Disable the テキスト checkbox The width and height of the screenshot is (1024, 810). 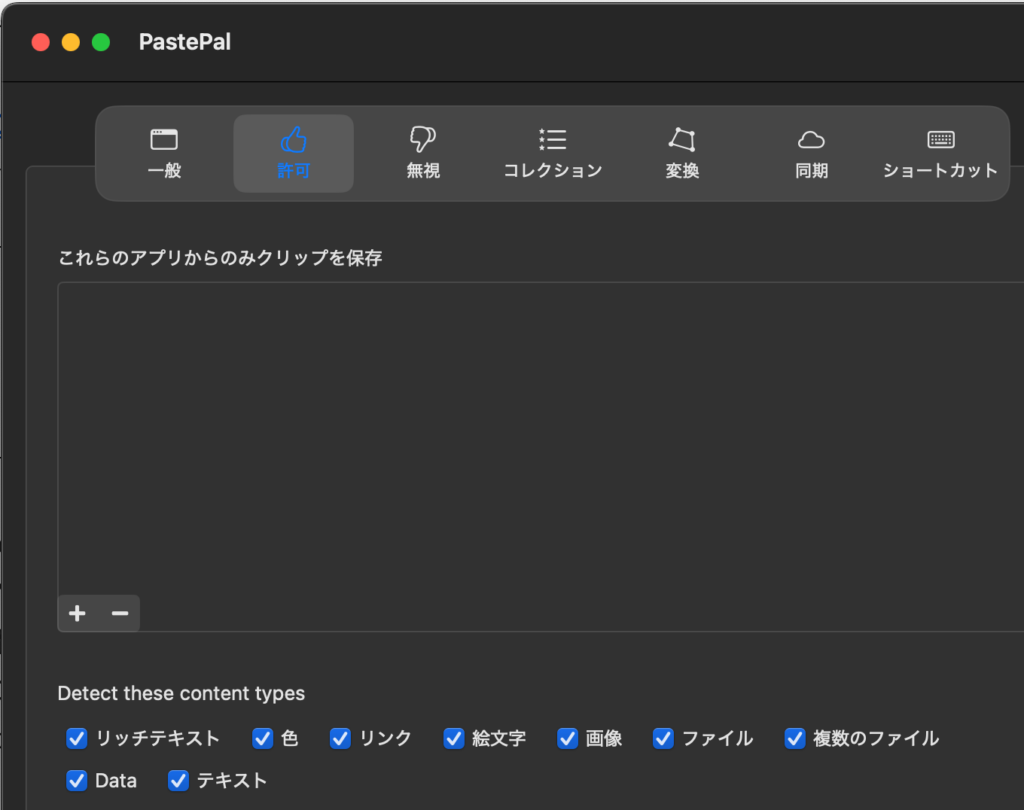[179, 780]
